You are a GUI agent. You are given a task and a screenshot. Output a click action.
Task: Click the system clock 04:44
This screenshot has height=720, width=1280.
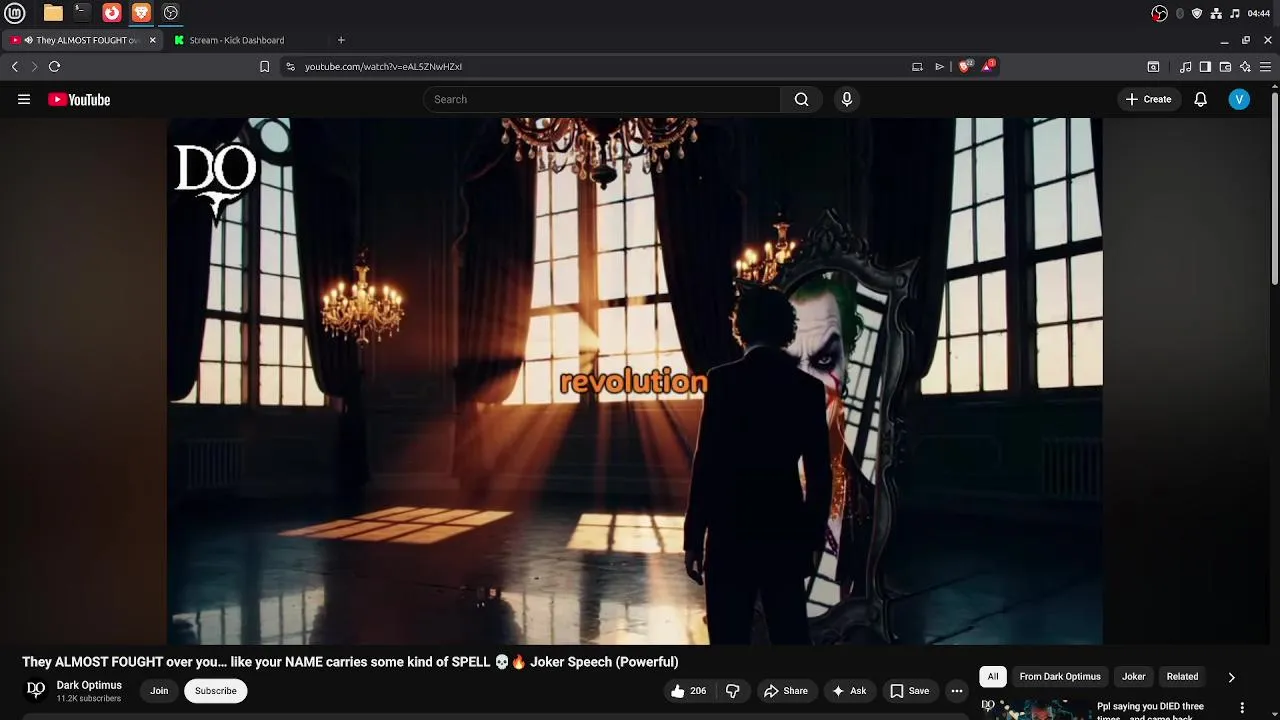click(x=1259, y=13)
